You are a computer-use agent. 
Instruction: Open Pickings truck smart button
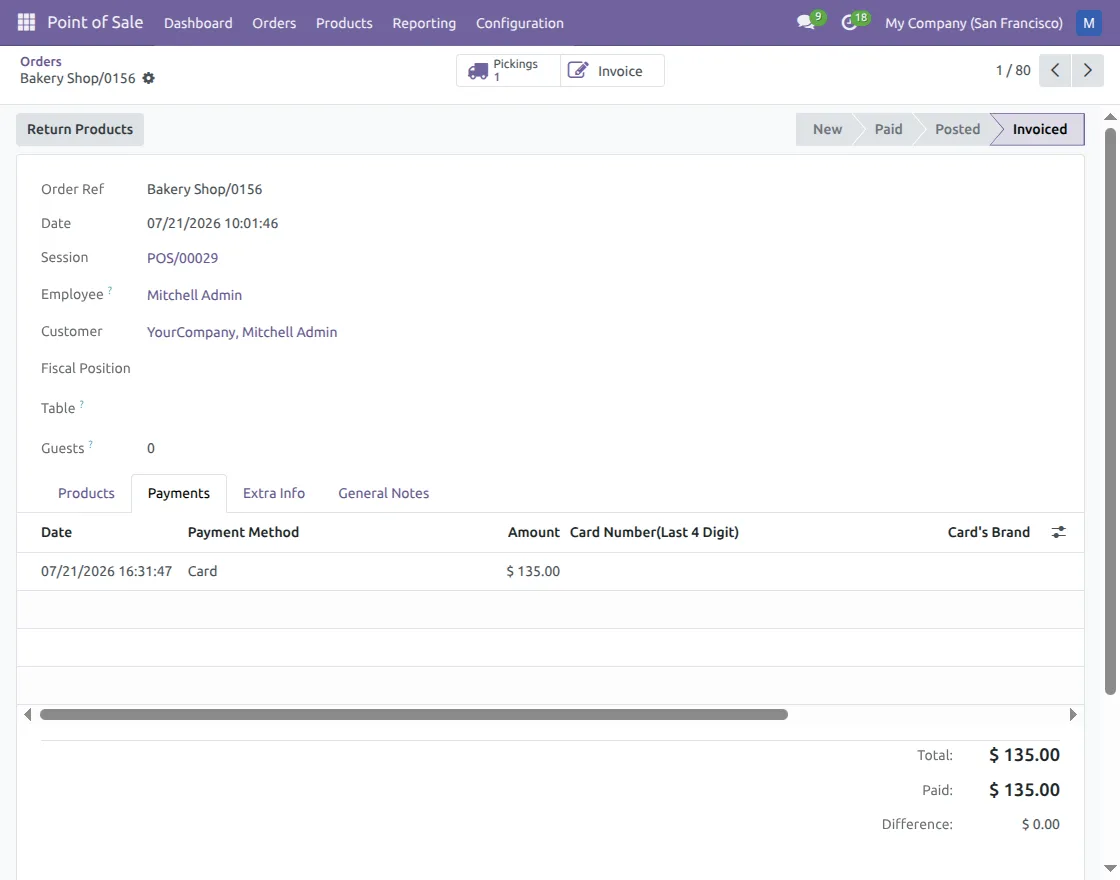[x=508, y=70]
